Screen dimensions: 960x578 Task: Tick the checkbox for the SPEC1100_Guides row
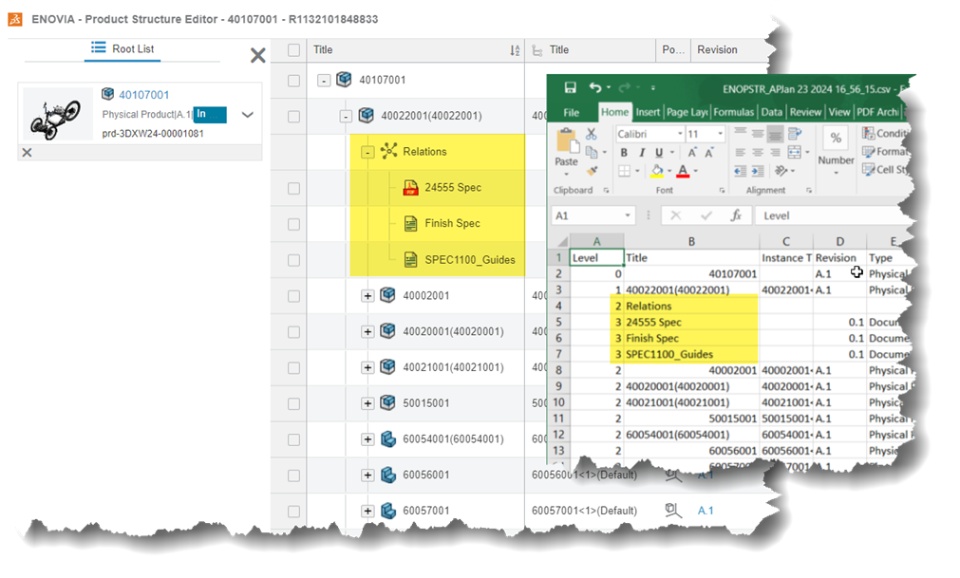click(x=294, y=260)
